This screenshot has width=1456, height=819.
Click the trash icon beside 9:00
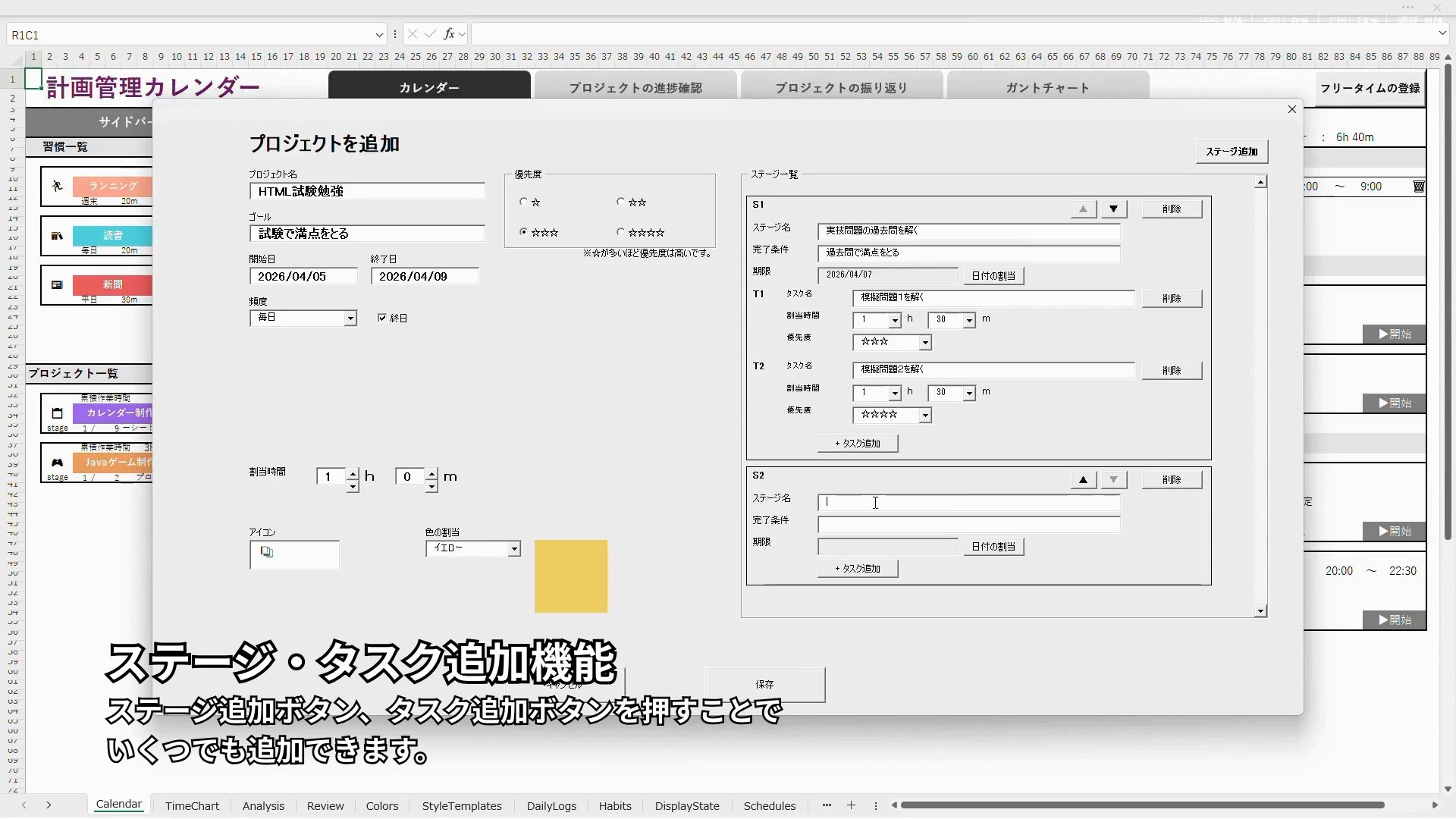pyautogui.click(x=1419, y=187)
